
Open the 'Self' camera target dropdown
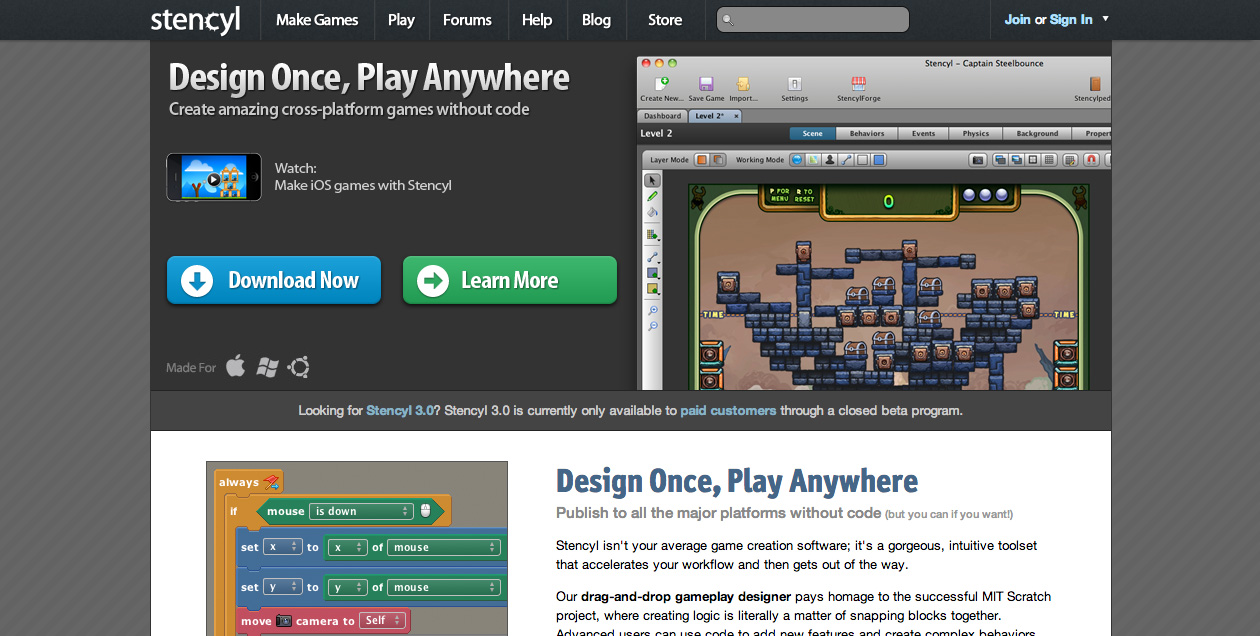pos(382,620)
